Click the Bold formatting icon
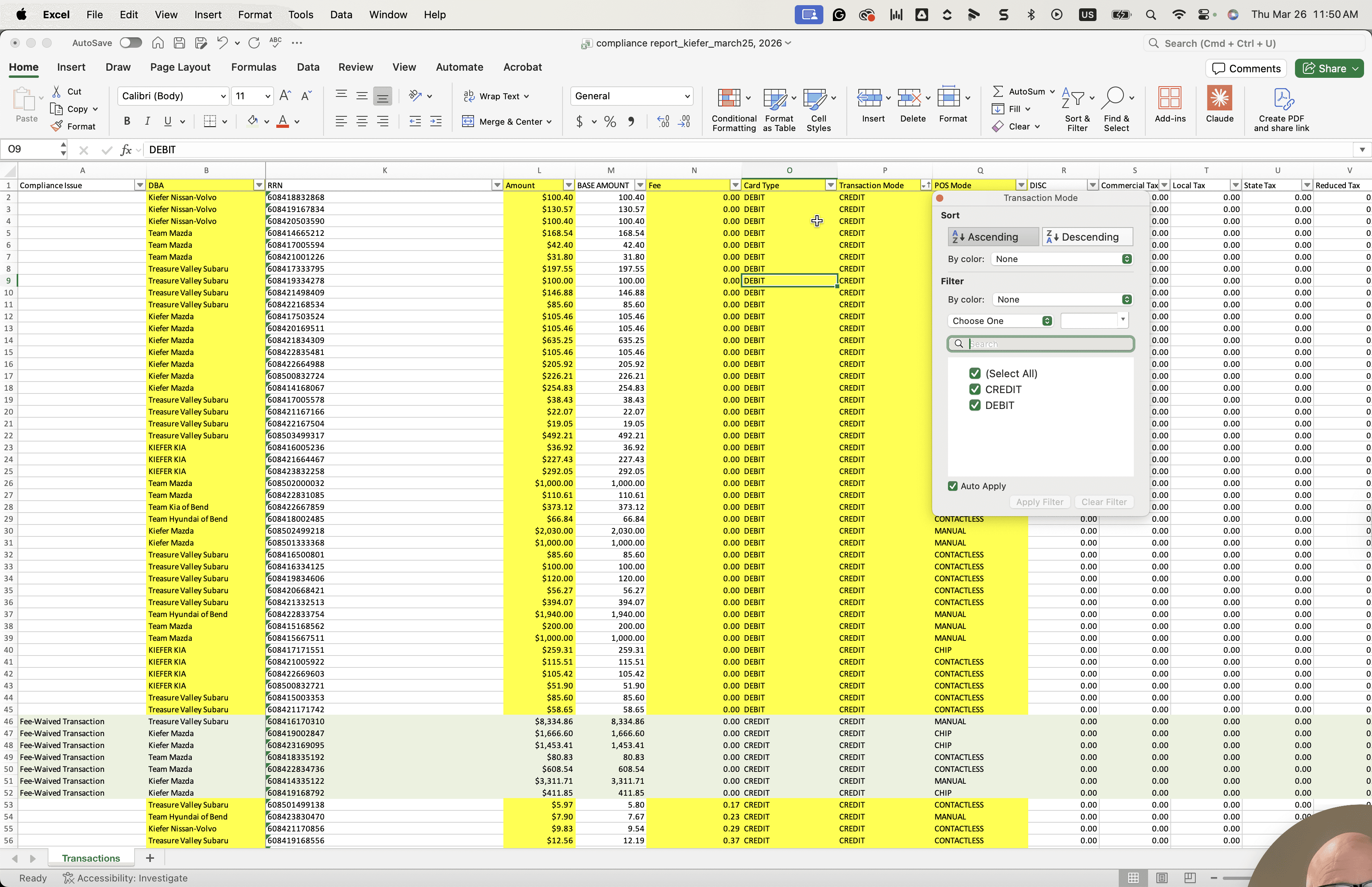Viewport: 1372px width, 887px height. coord(127,121)
